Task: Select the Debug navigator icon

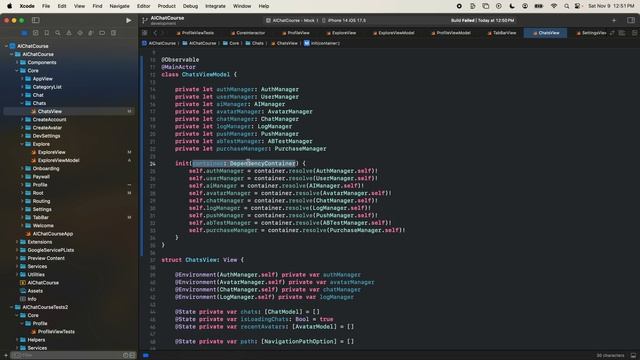Action: [91, 33]
